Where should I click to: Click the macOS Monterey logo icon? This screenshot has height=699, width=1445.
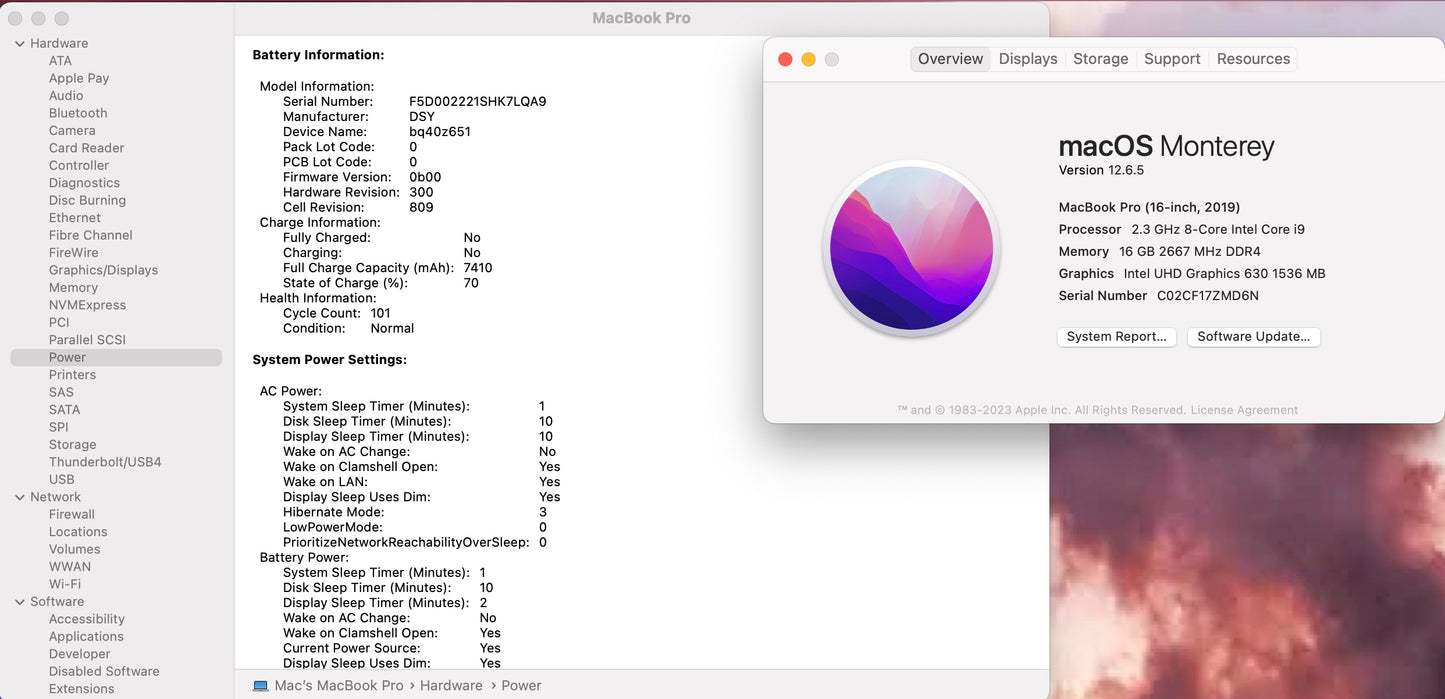click(912, 247)
